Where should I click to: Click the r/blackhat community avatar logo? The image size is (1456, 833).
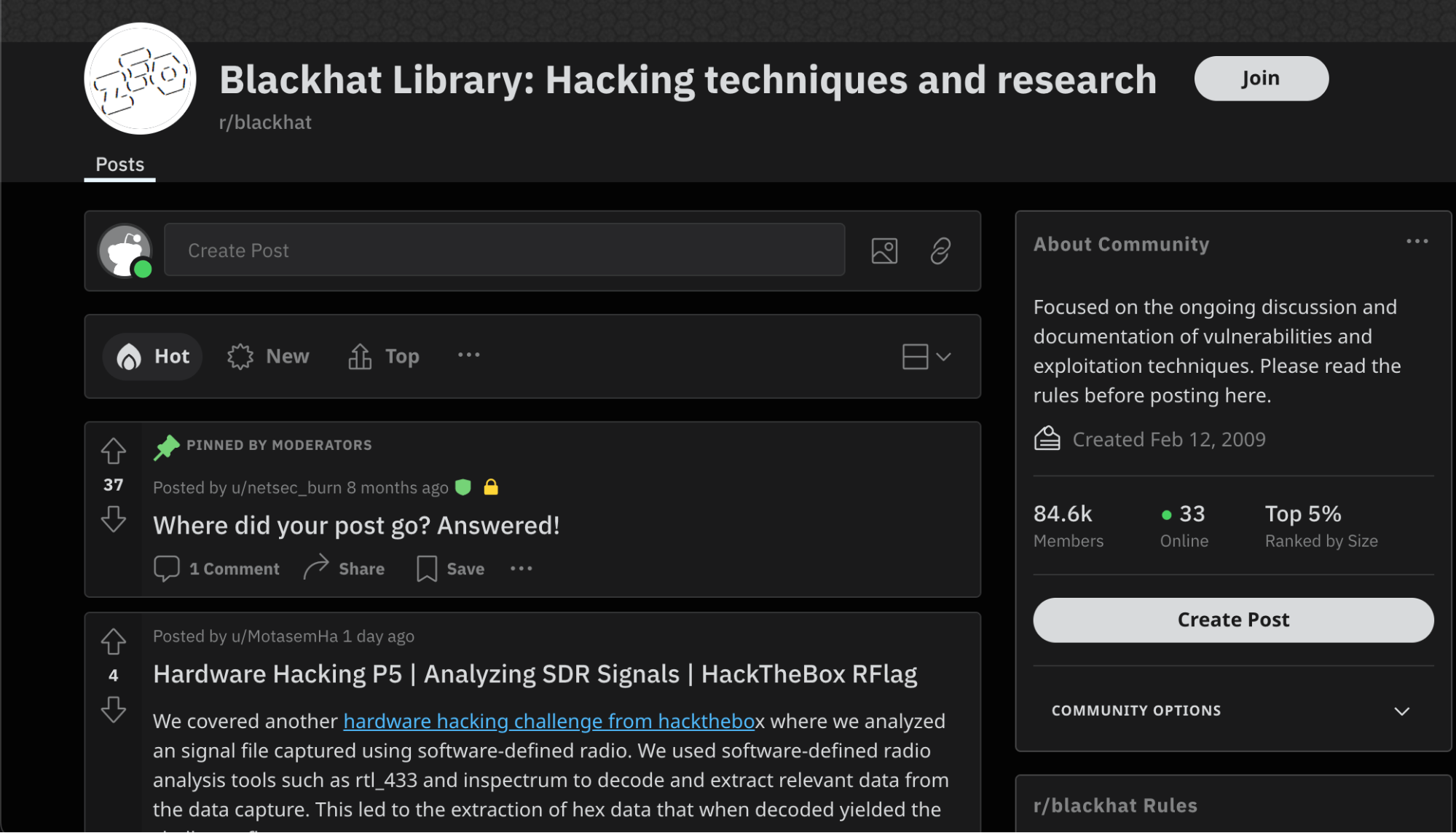[x=140, y=79]
